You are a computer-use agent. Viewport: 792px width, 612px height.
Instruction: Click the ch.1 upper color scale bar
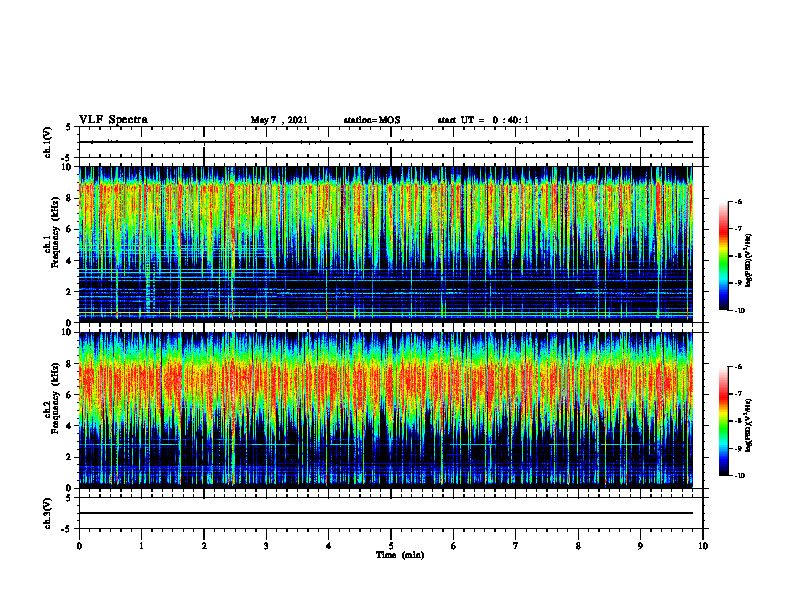tap(723, 256)
